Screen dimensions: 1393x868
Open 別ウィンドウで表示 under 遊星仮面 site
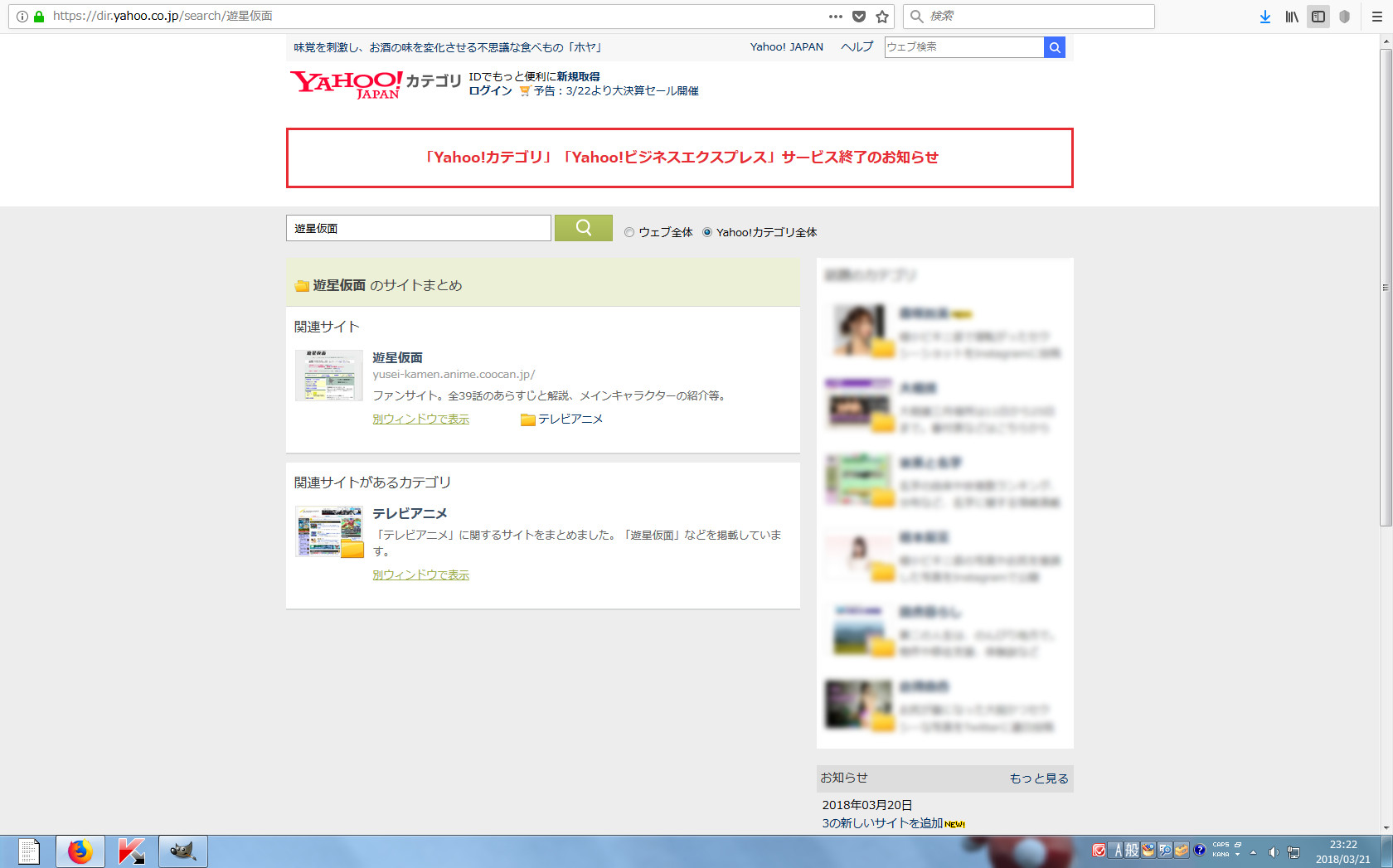pos(420,419)
